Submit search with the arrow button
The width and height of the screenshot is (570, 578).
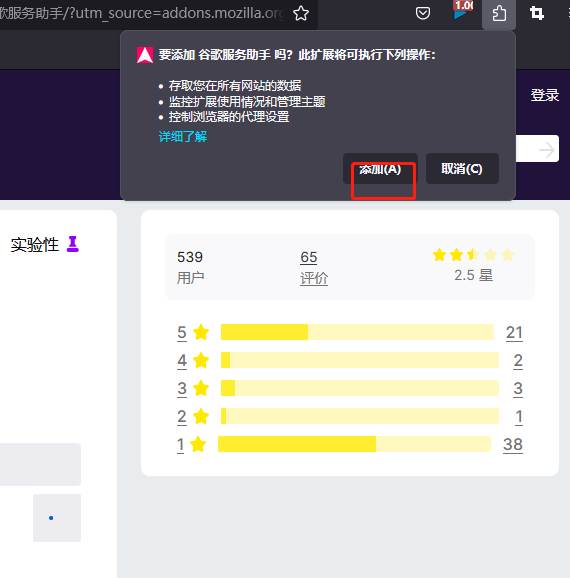(546, 150)
